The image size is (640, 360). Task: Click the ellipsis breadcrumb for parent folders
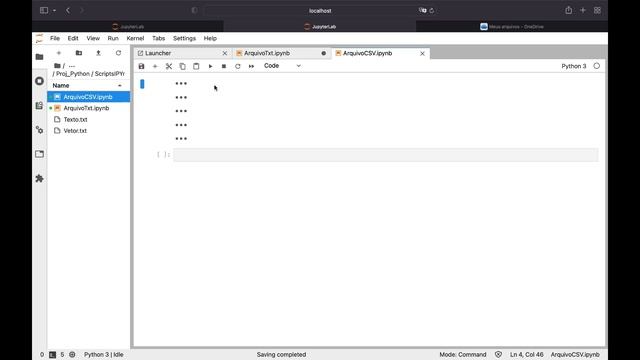72,66
